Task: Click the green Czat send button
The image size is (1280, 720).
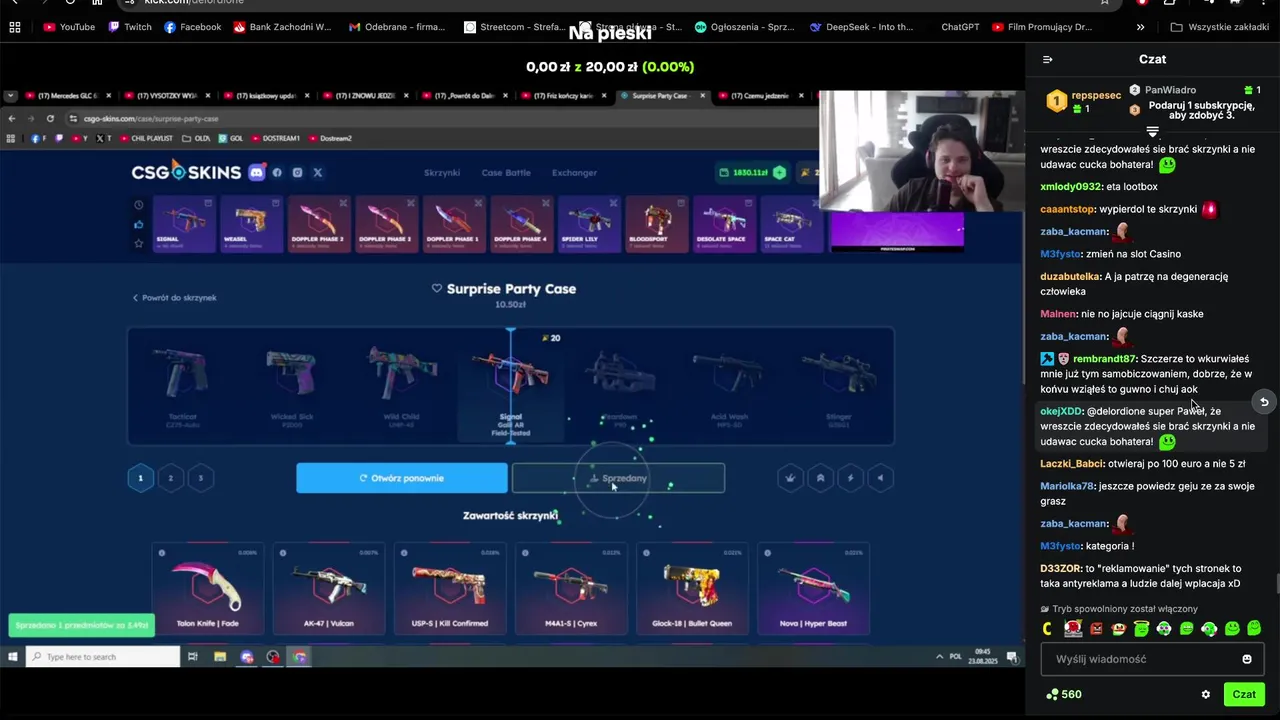Action: click(1244, 694)
